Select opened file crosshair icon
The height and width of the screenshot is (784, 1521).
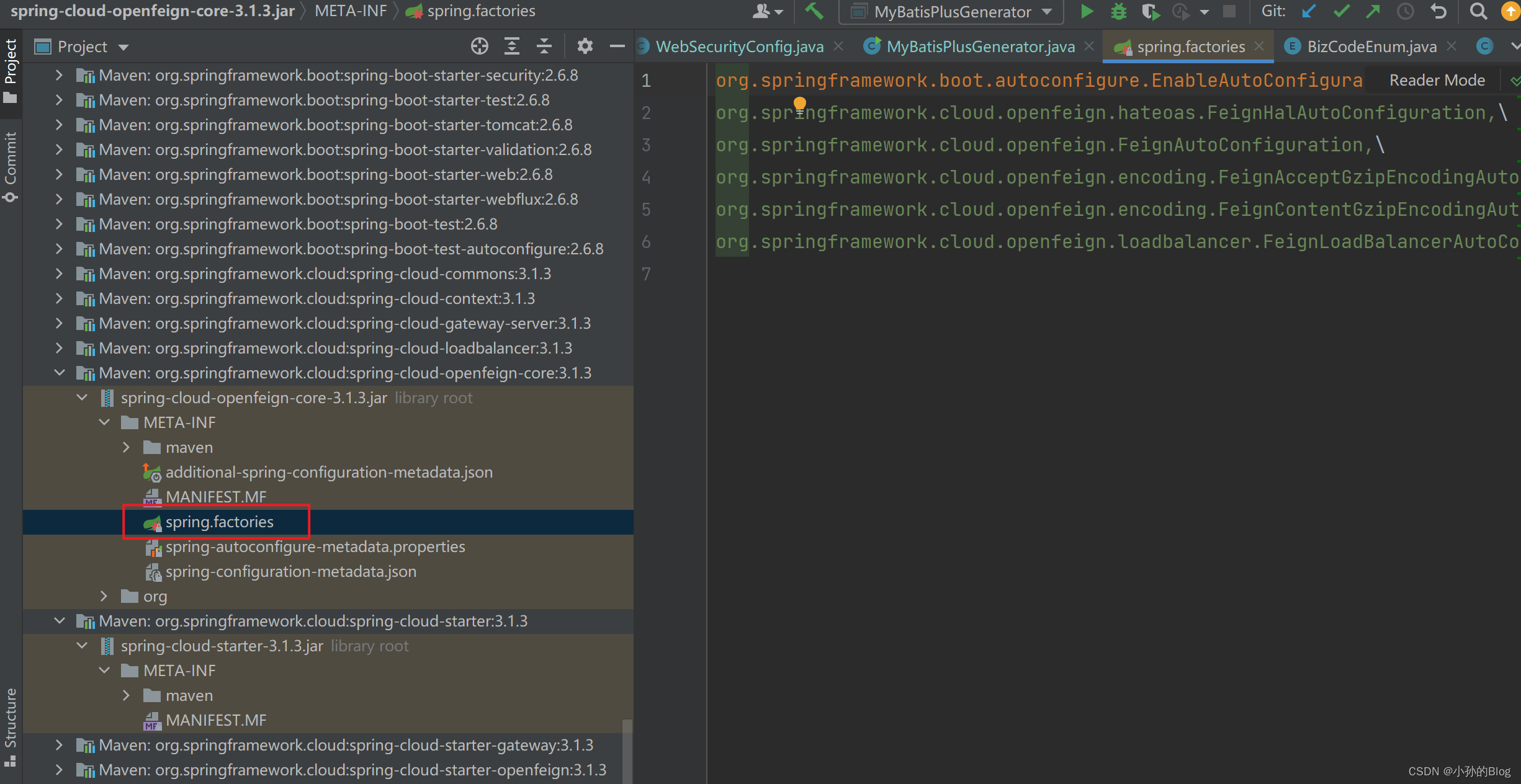click(x=479, y=46)
